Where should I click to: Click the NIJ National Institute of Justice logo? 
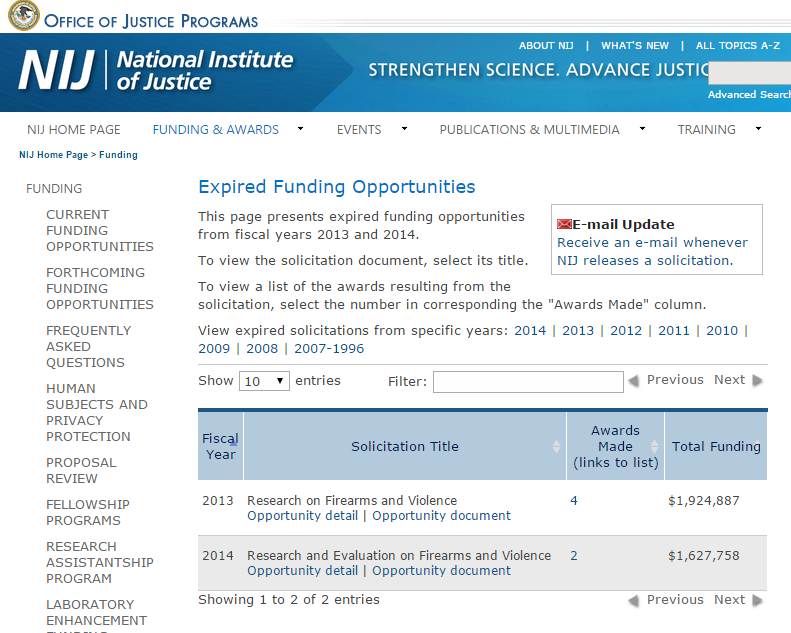pyautogui.click(x=155, y=71)
